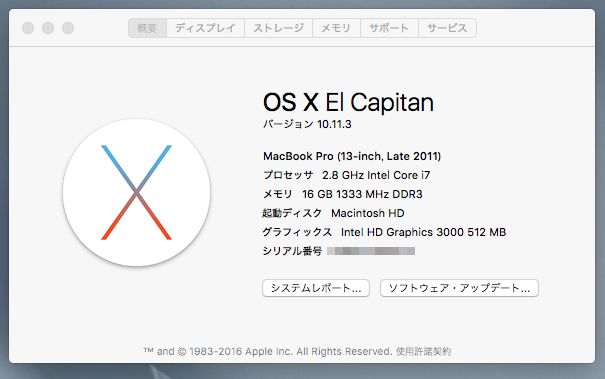The height and width of the screenshot is (379, 605).
Task: Click the Apple copyright notice text
Action: [x=268, y=351]
